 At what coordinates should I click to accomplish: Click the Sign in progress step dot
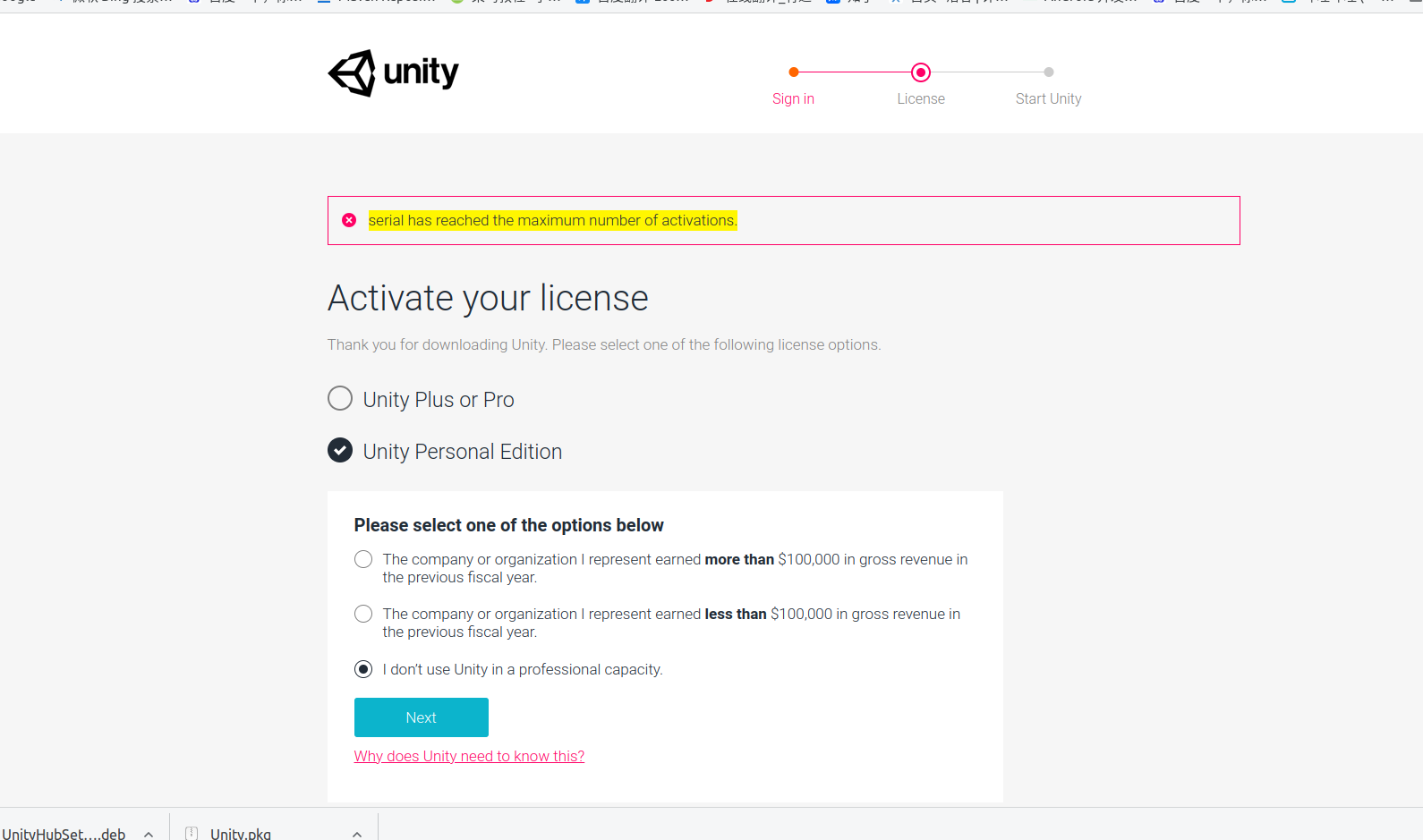pos(793,72)
